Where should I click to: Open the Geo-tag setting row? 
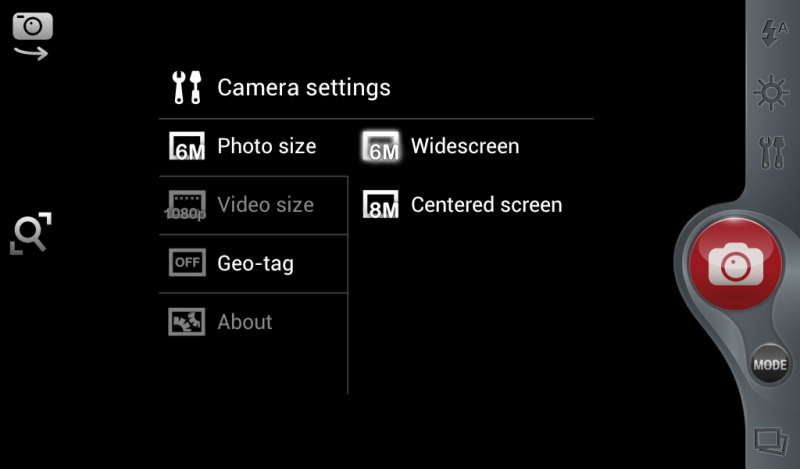(x=253, y=264)
